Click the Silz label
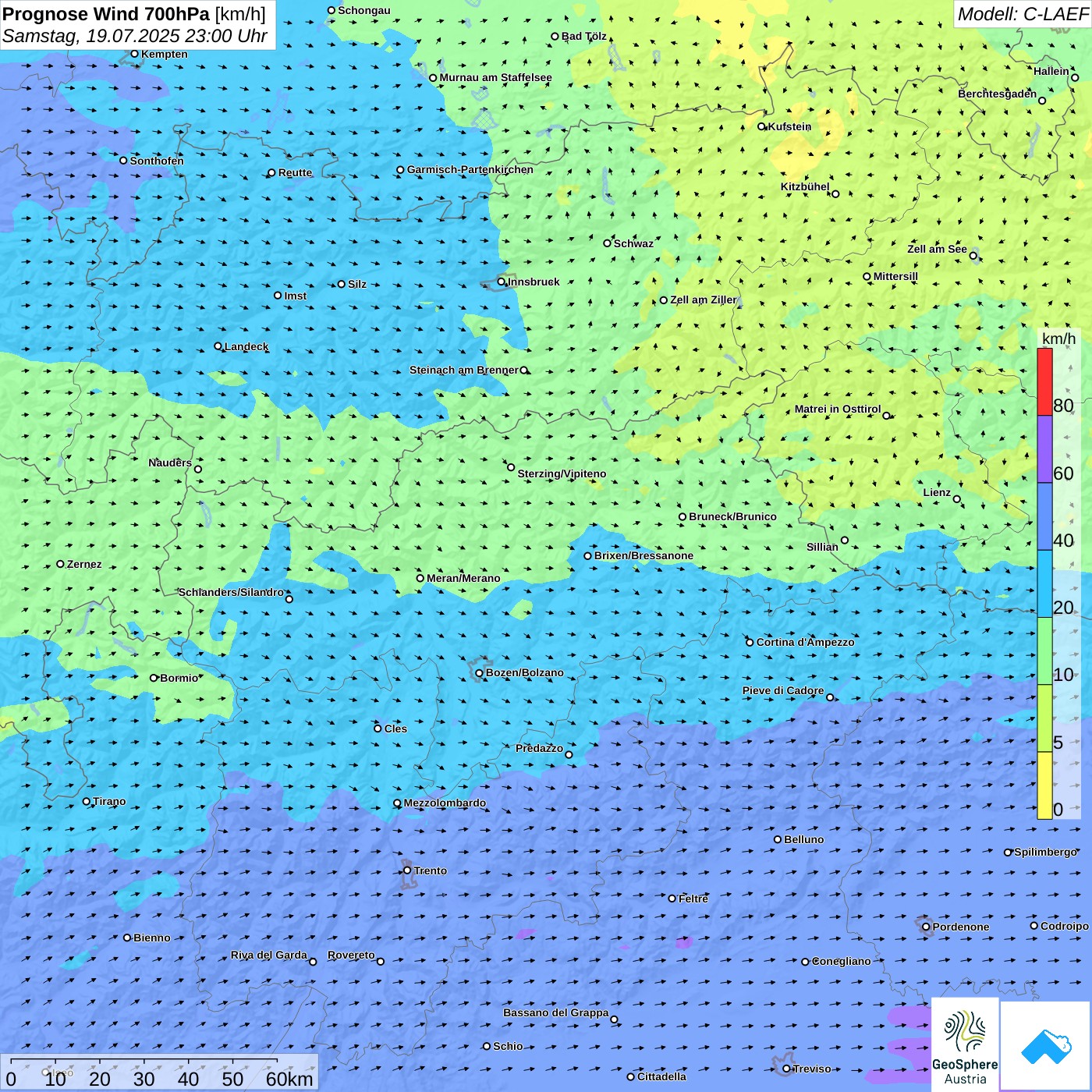 [357, 284]
